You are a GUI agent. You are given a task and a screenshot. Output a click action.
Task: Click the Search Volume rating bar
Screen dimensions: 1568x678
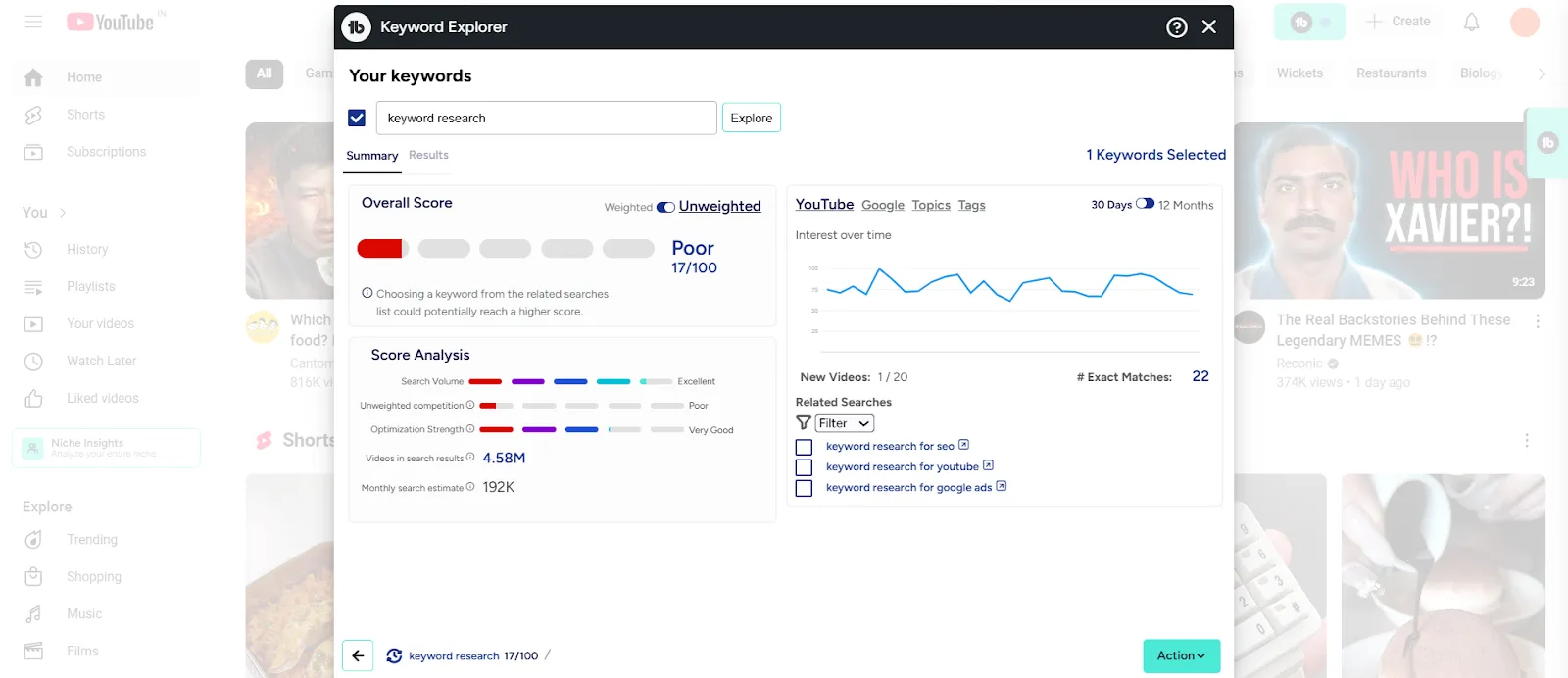[570, 381]
